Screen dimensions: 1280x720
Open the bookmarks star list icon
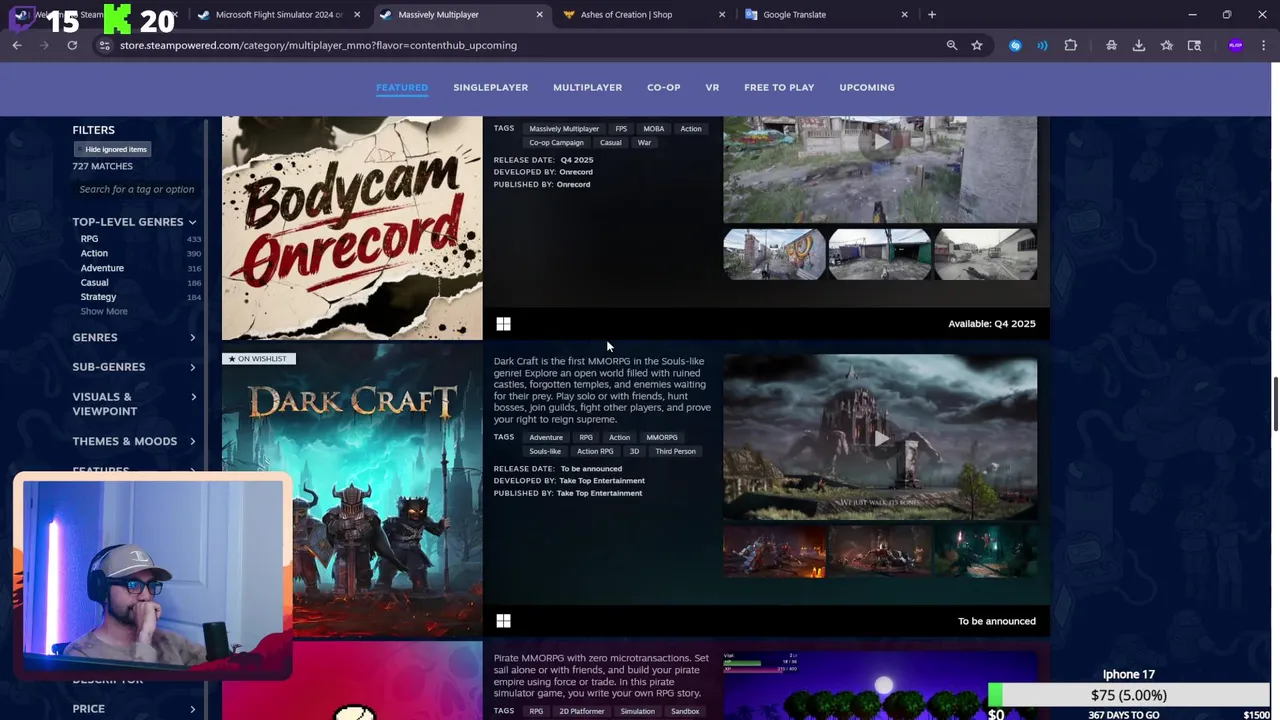(1167, 45)
